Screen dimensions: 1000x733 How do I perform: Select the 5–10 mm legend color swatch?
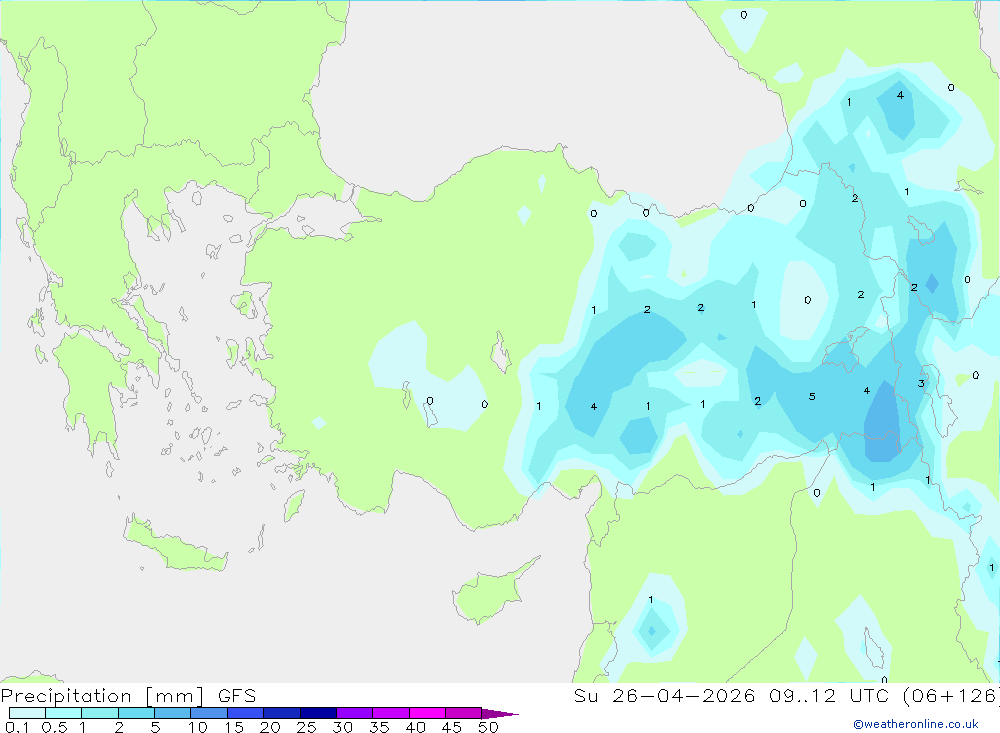pyautogui.click(x=173, y=713)
